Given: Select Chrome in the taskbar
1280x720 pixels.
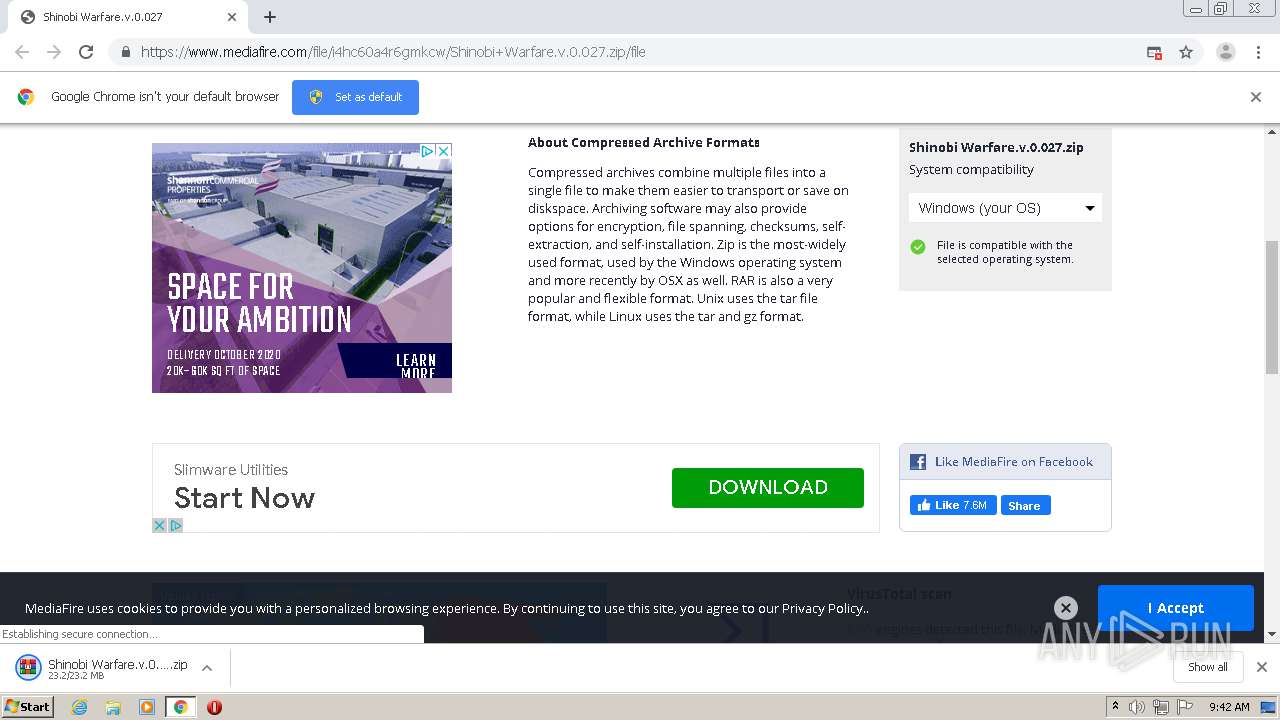Looking at the screenshot, I should point(180,707).
